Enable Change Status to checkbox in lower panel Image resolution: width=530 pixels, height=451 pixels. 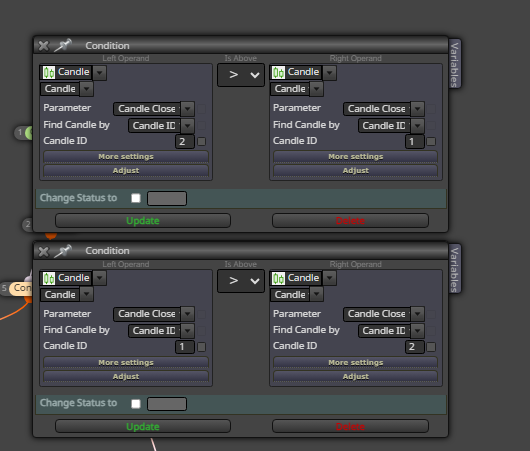(136, 404)
